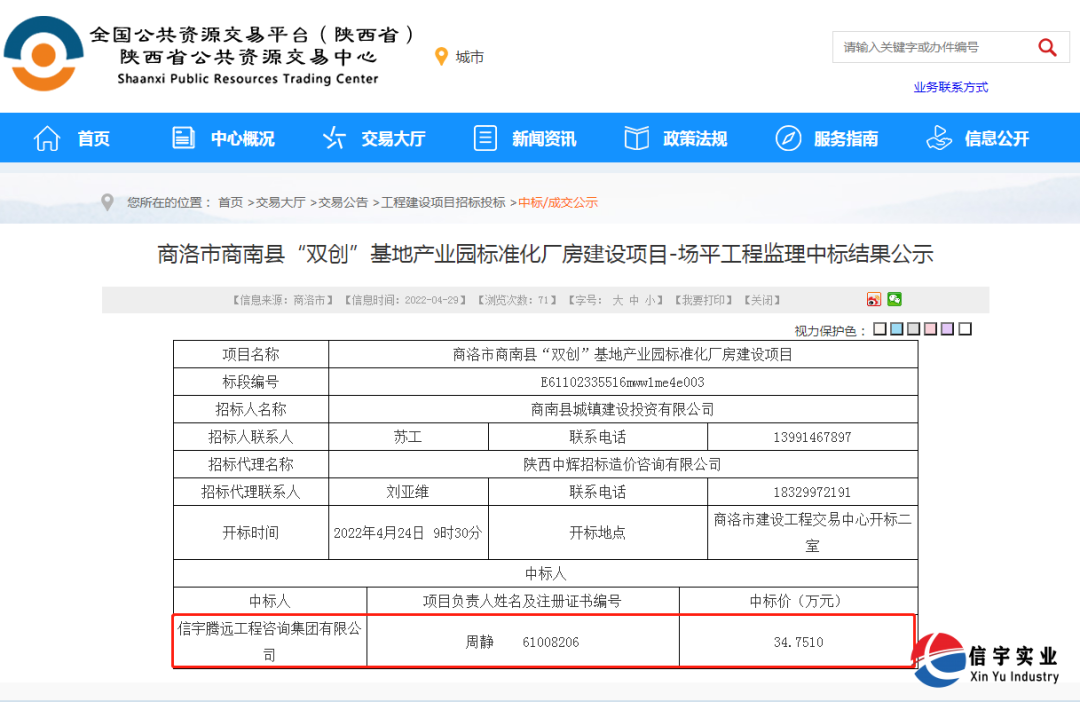
Task: Click the green share icon near 关闭
Action: click(893, 299)
